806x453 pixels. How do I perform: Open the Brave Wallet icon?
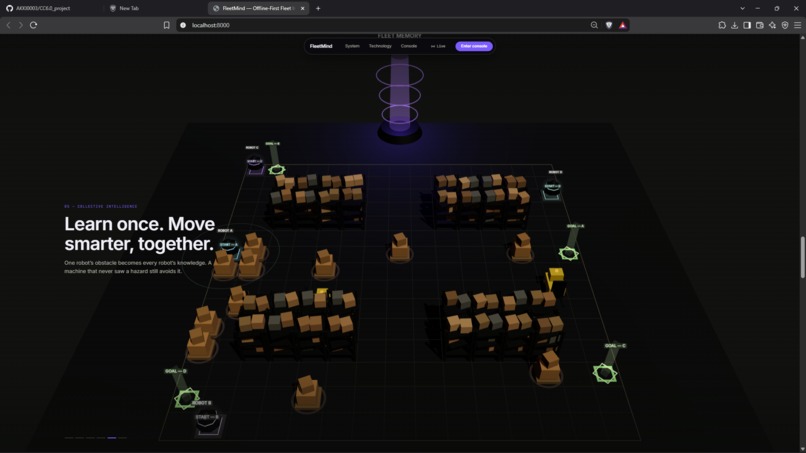[x=760, y=25]
